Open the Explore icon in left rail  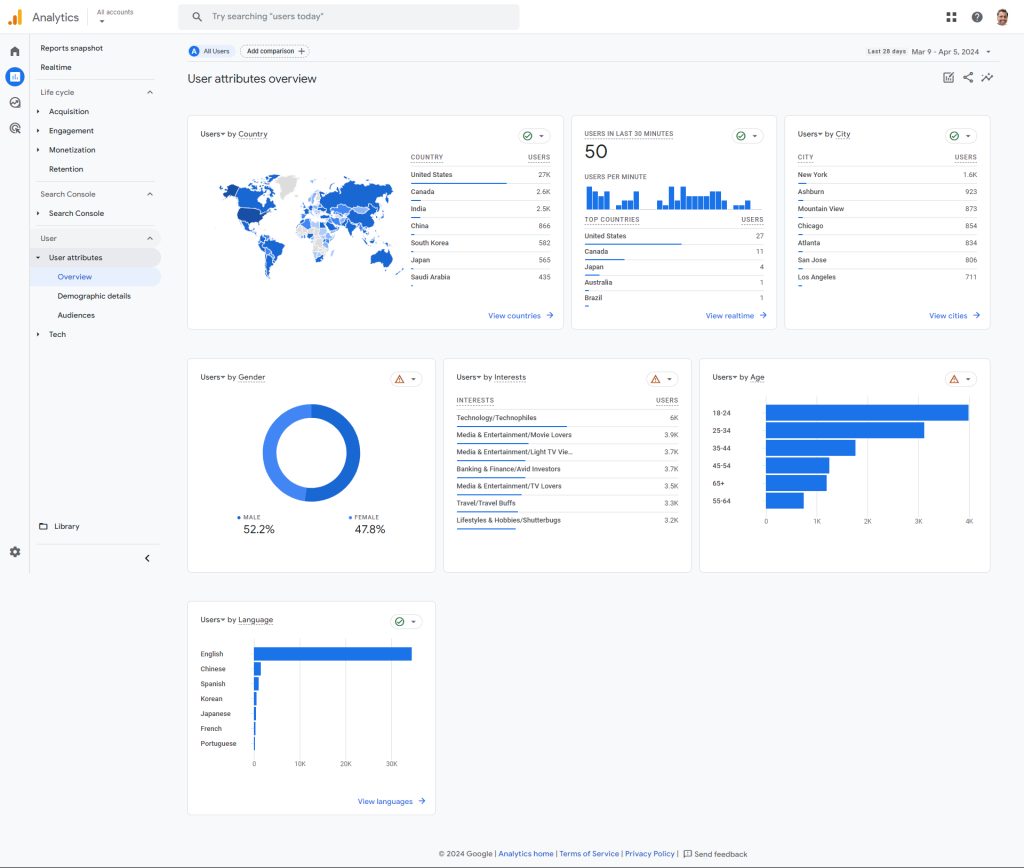(x=15, y=103)
